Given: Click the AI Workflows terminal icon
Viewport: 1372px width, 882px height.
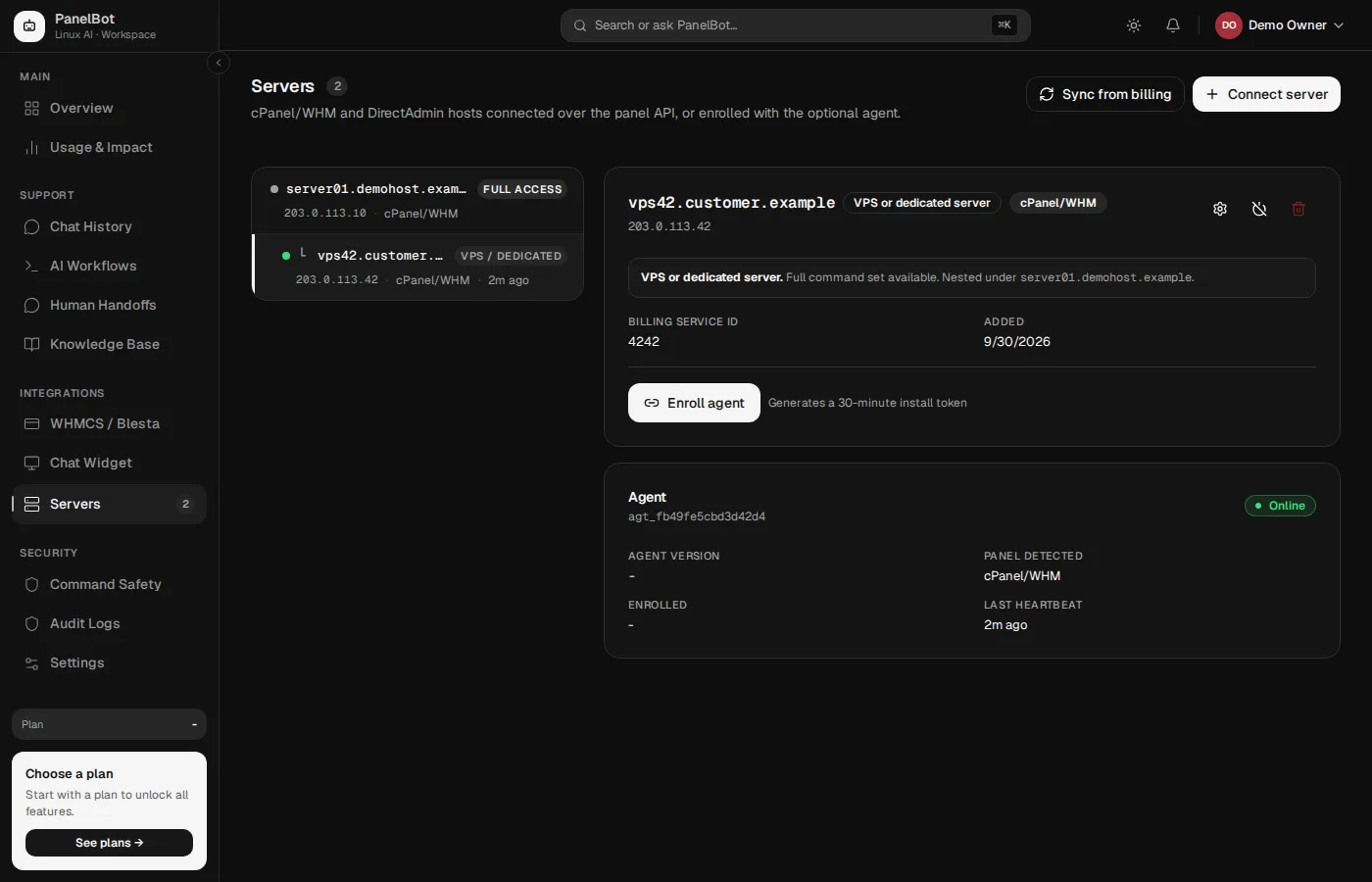Looking at the screenshot, I should click(x=31, y=266).
